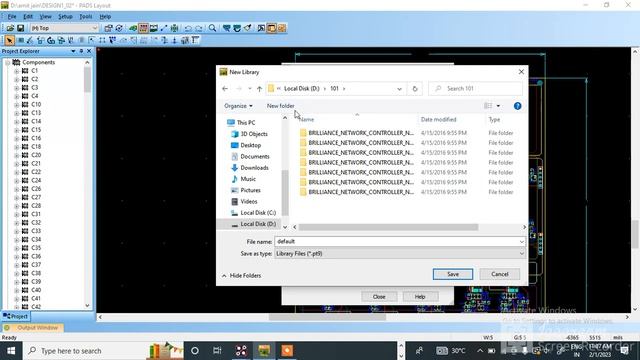This screenshot has height=360, width=640.
Task: Click the Cortana circle on the taskbar
Action: coord(195,351)
